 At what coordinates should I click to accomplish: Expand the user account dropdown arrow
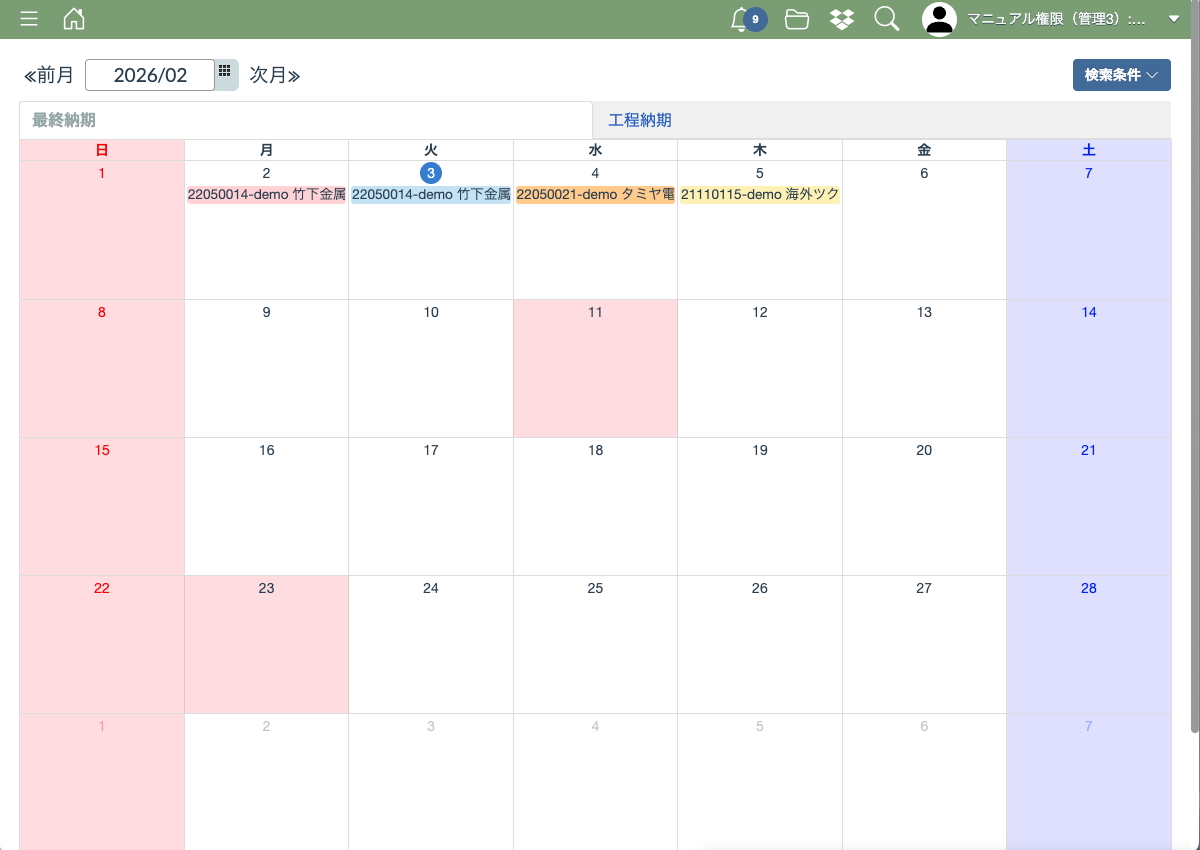click(x=1174, y=19)
